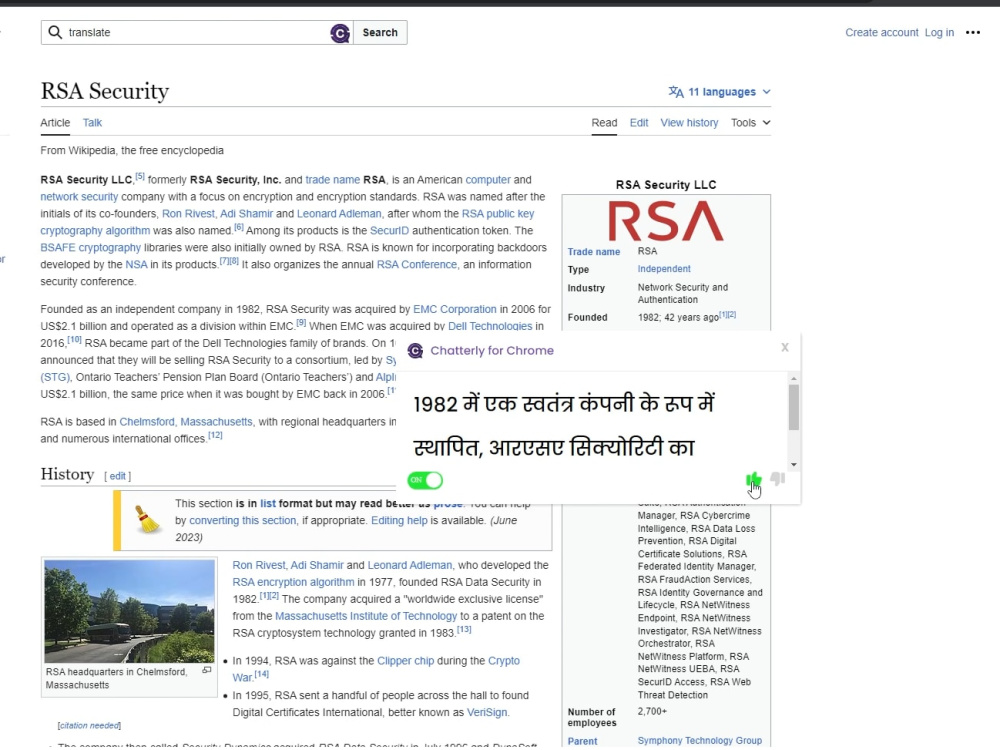Click the citation needed tag
The width and height of the screenshot is (1000, 750).
pyautogui.click(x=89, y=726)
